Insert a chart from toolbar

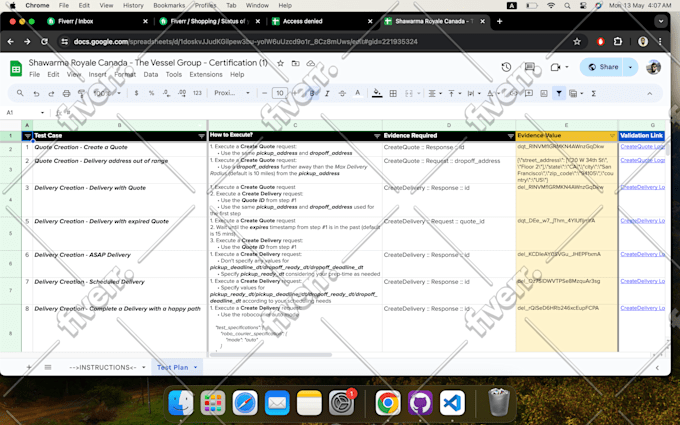point(544,93)
